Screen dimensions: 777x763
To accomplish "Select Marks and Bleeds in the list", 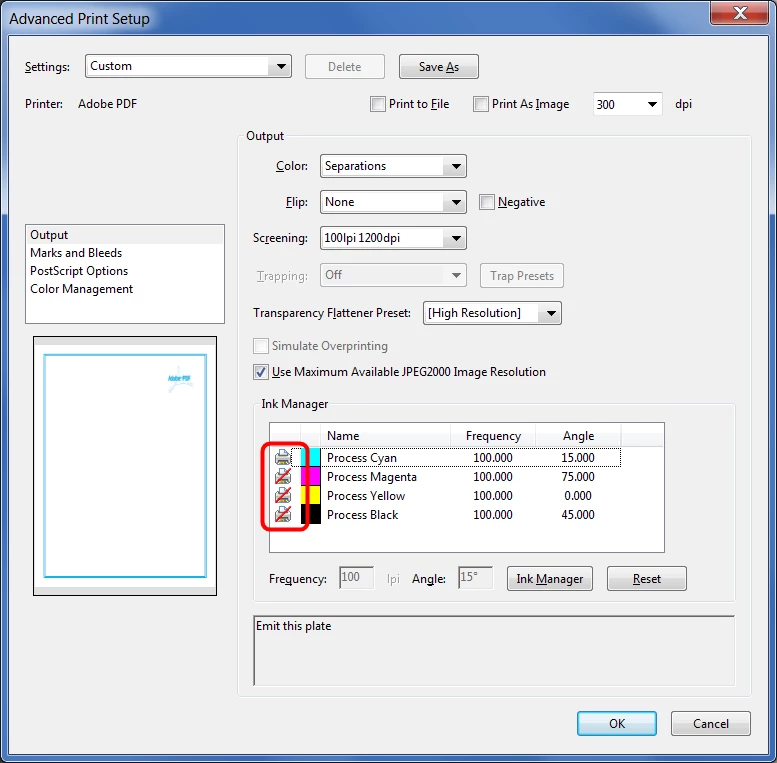I will click(125, 253).
